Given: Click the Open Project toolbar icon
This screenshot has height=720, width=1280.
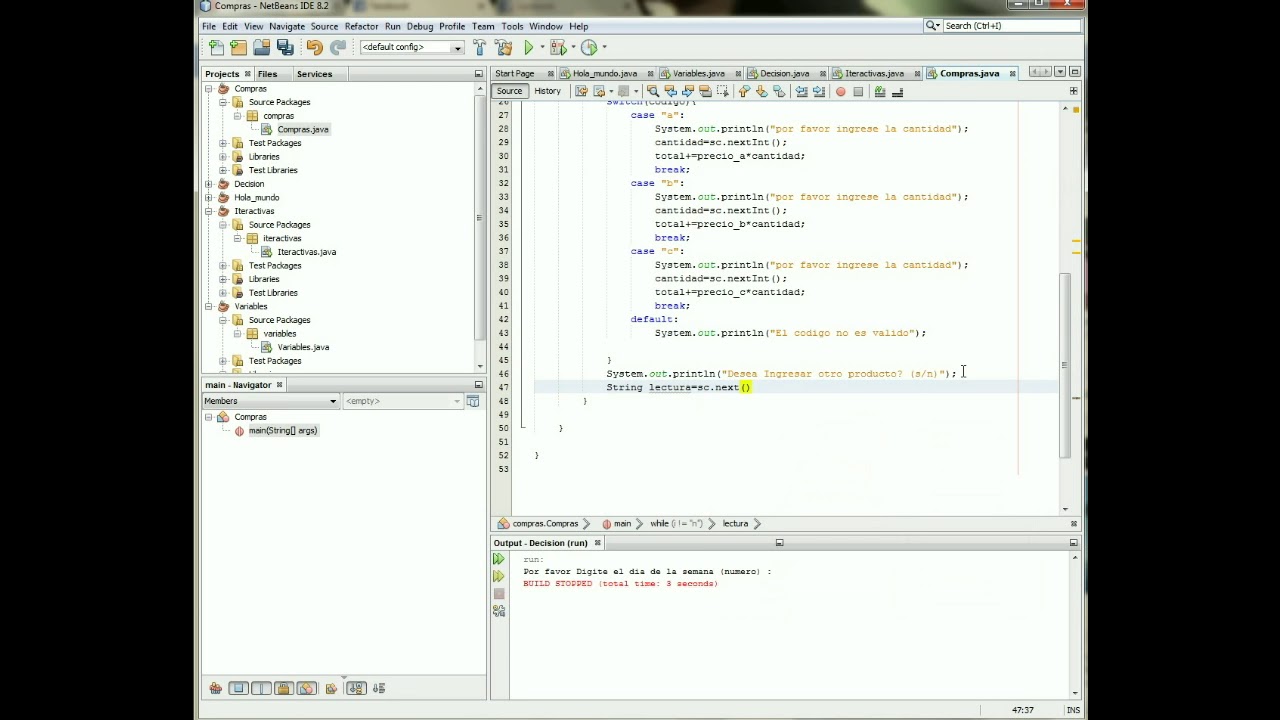Looking at the screenshot, I should [x=261, y=47].
